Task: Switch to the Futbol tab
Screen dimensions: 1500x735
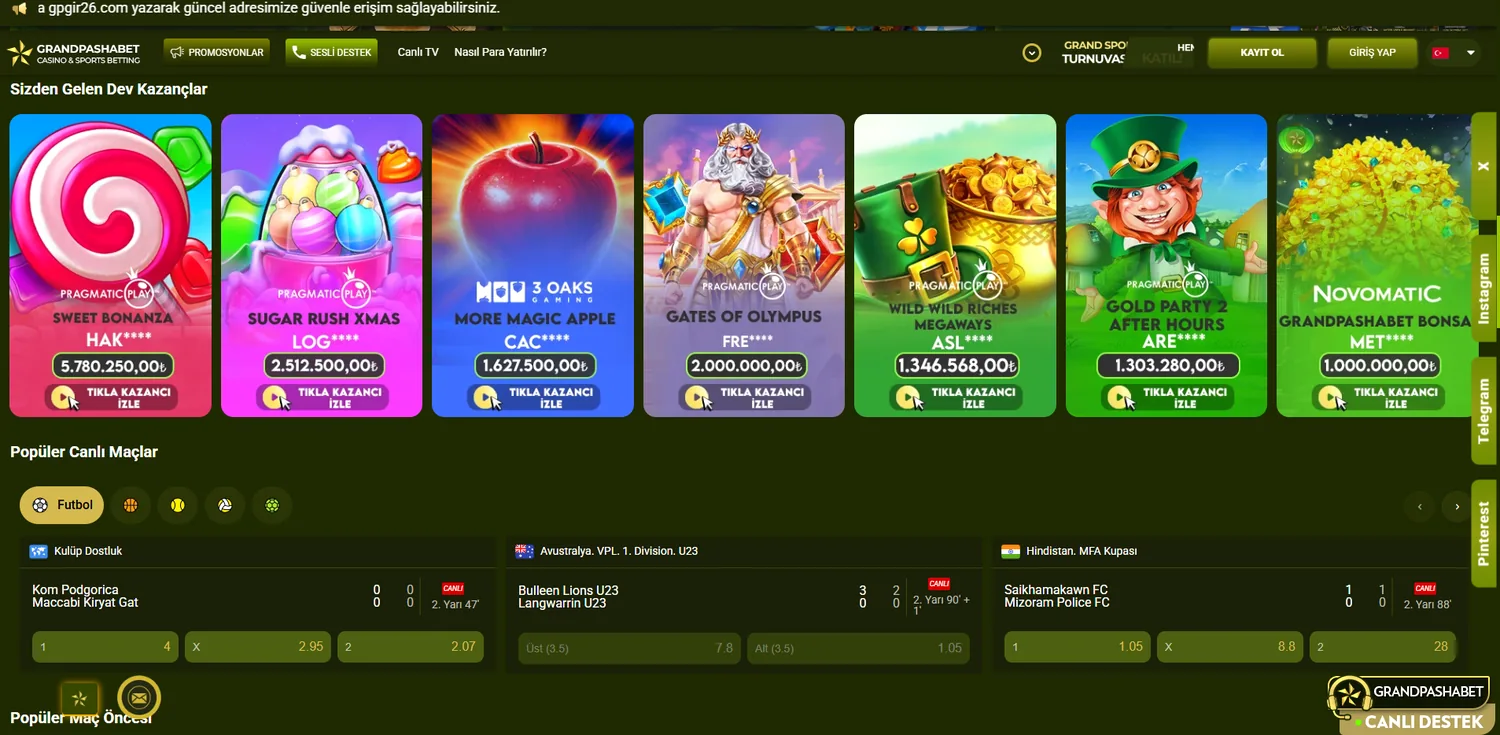Action: point(62,506)
